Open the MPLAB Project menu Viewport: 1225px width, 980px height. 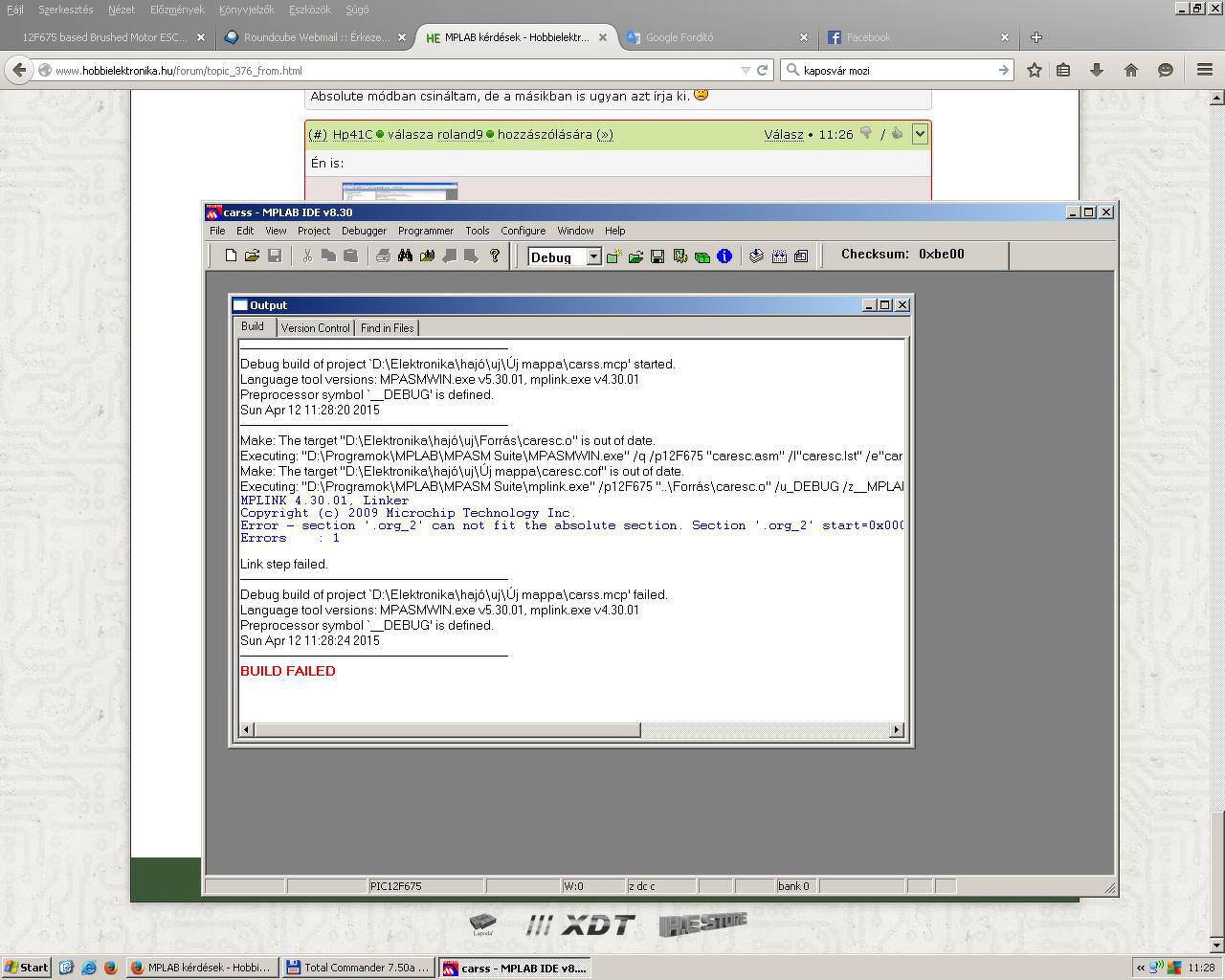click(314, 231)
